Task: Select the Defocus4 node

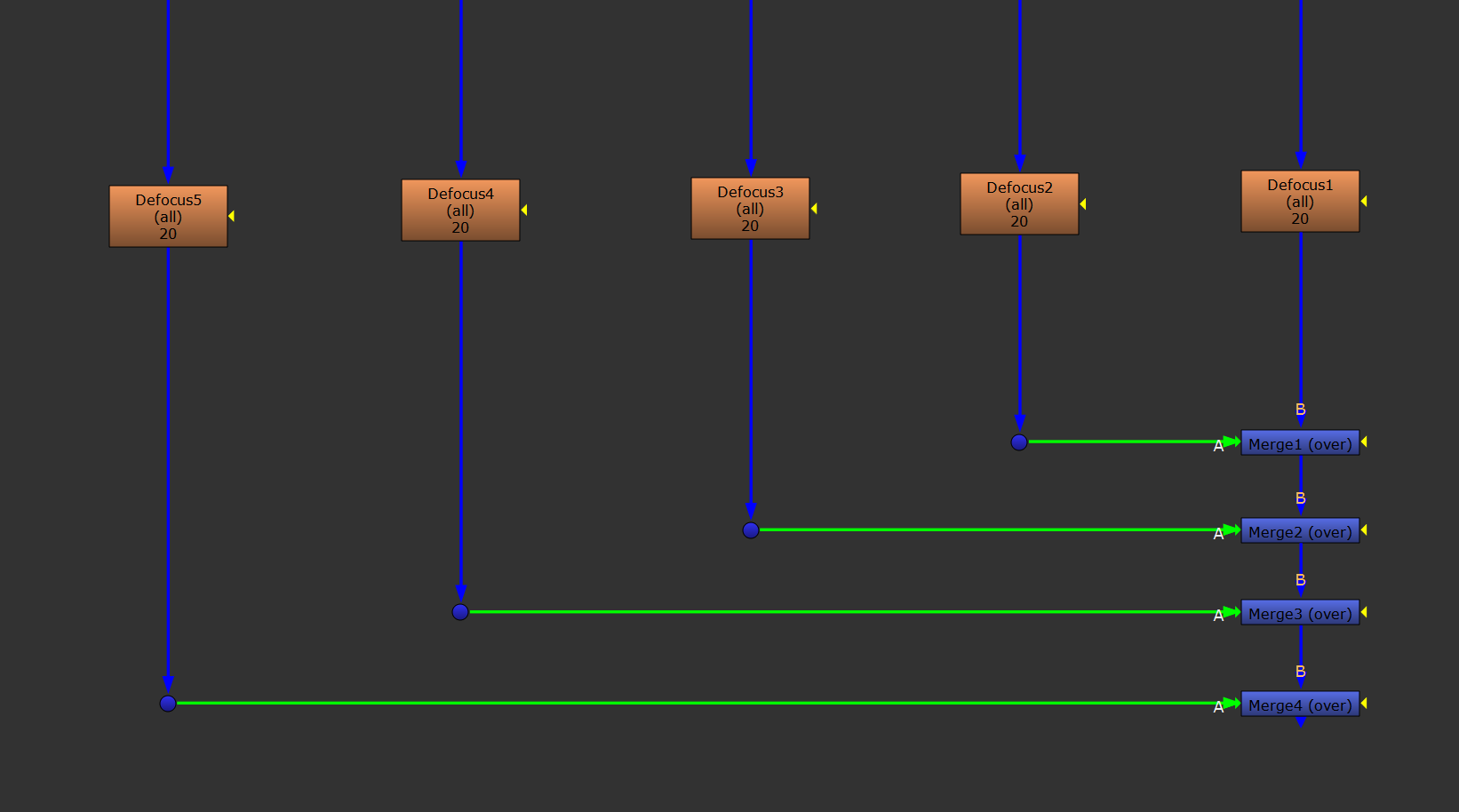Action: tap(460, 210)
